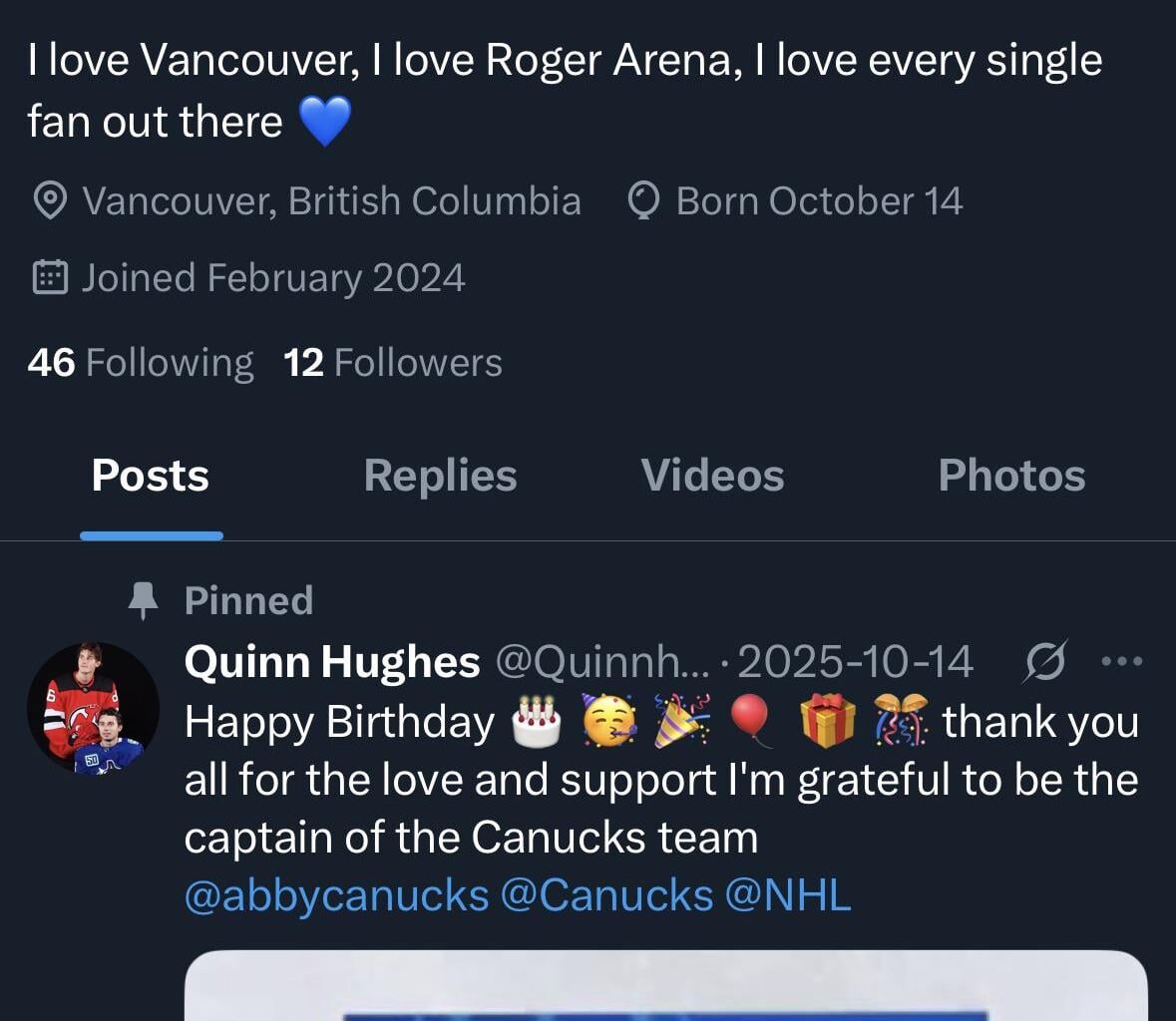
Task: Switch to the Photos tab
Action: tap(1011, 476)
